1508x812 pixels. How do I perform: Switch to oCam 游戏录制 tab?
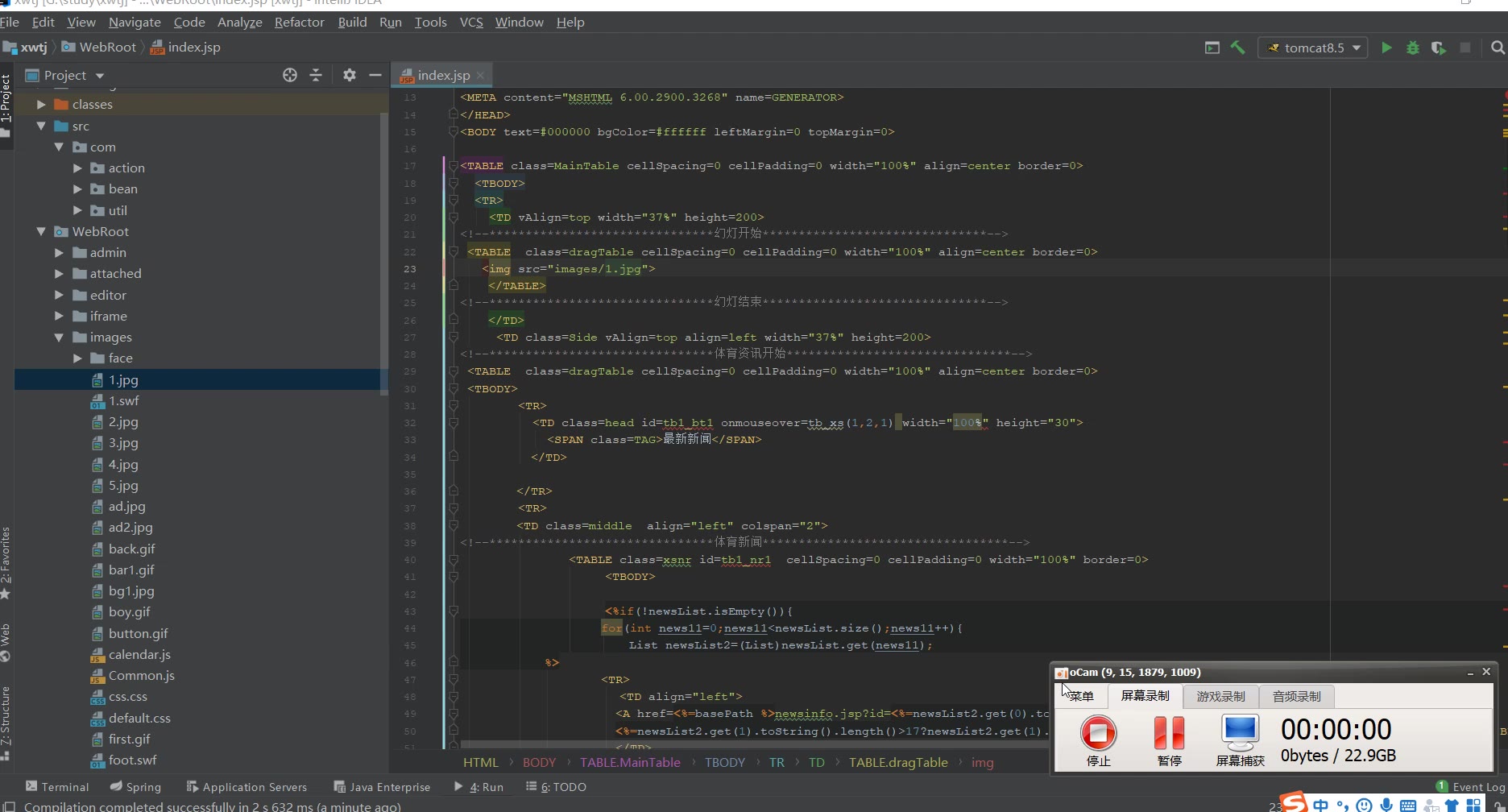point(1220,696)
